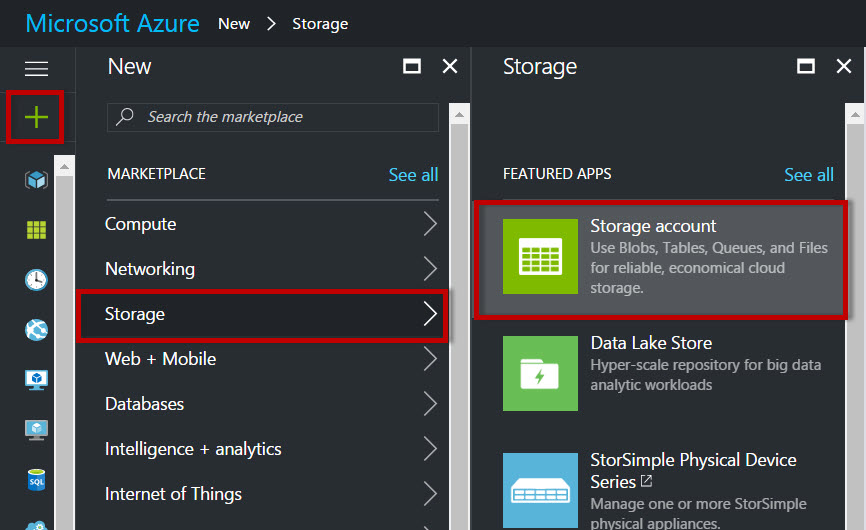This screenshot has width=866, height=530.
Task: Click left sidebar vertical scrollbar track
Action: tap(64, 353)
